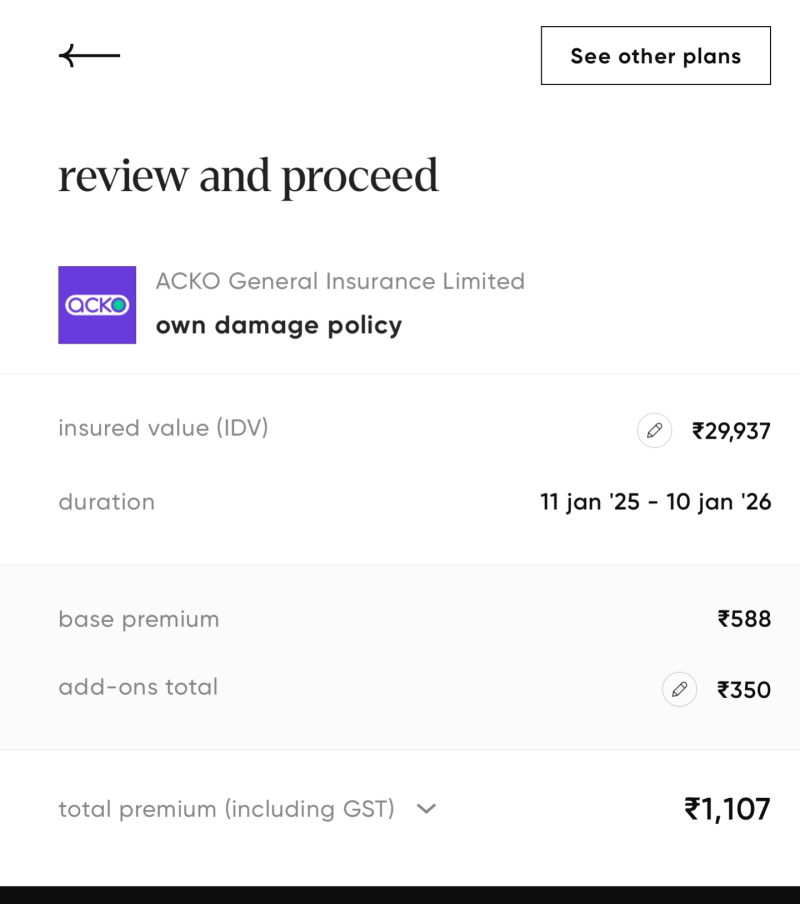Tap the base premium ₹588 value
The height and width of the screenshot is (904, 800).
point(744,619)
